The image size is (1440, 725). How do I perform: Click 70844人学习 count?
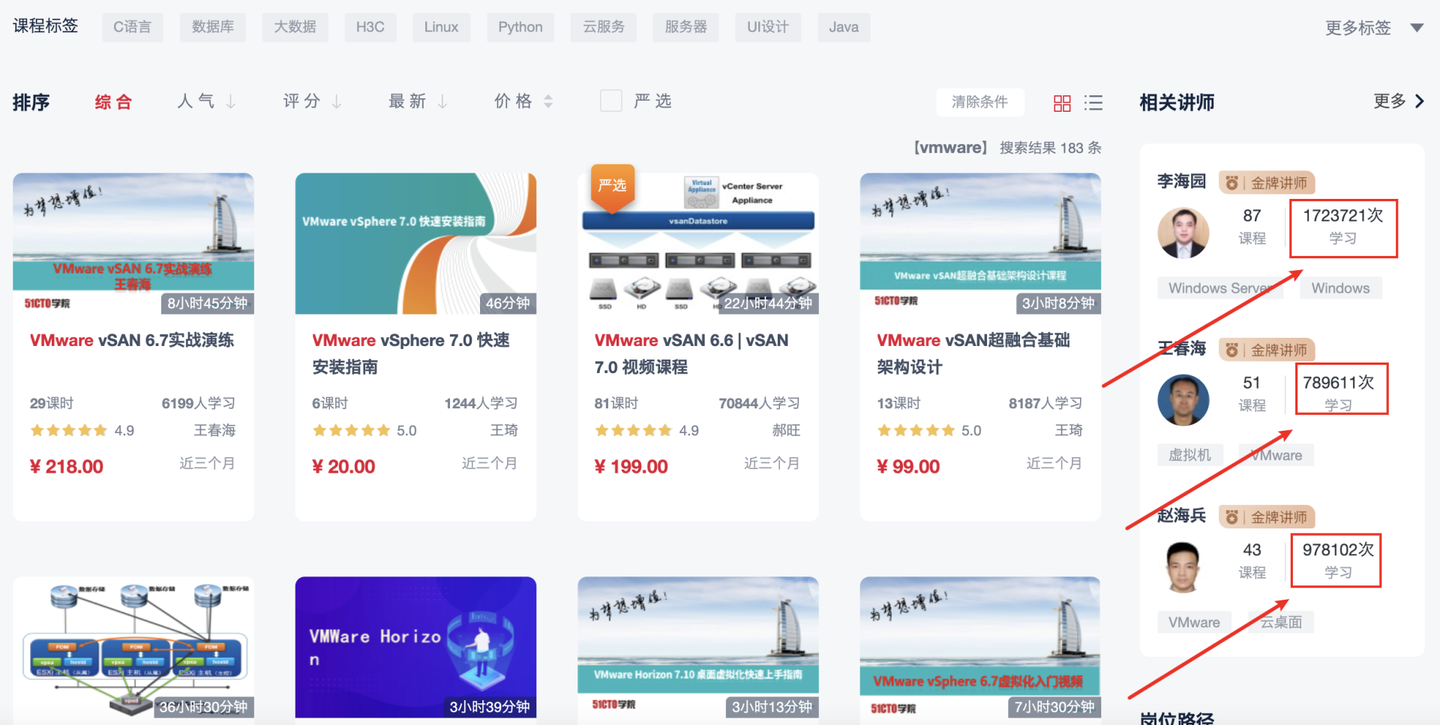click(759, 403)
